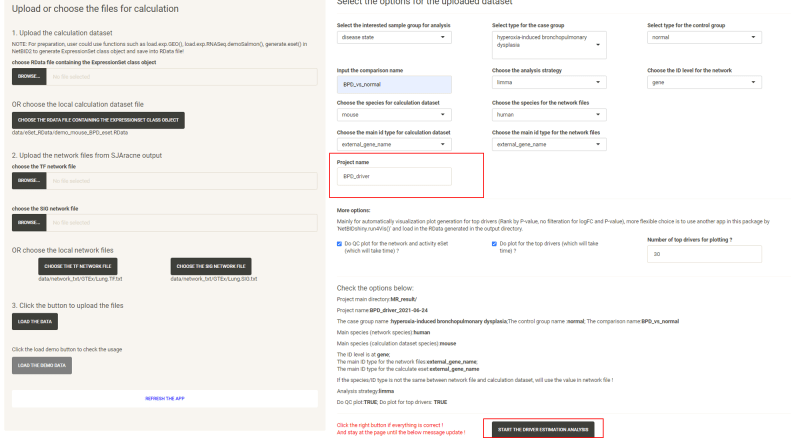
Task: Click the SIG network file path field
Action: (x=182, y=223)
